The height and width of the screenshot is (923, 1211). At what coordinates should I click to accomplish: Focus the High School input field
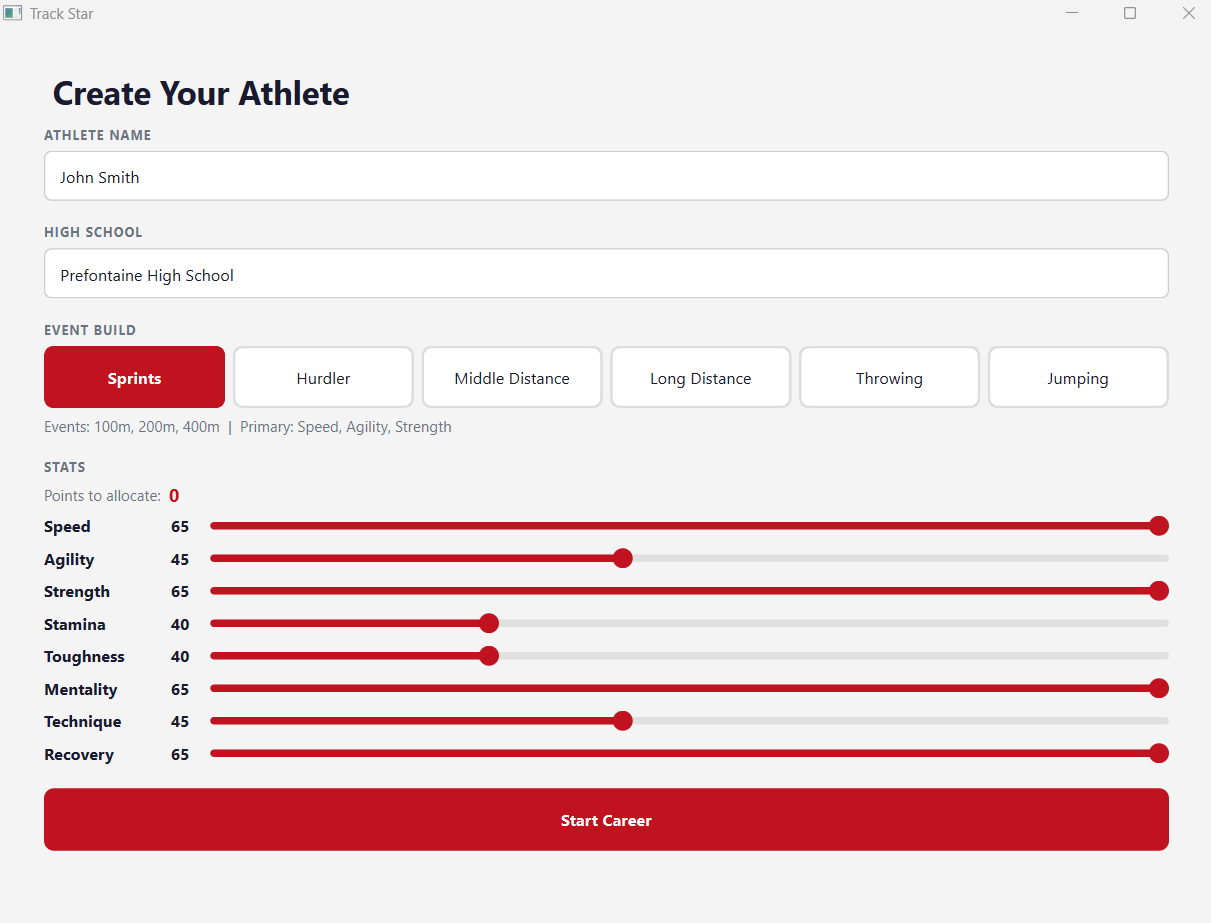tap(606, 275)
